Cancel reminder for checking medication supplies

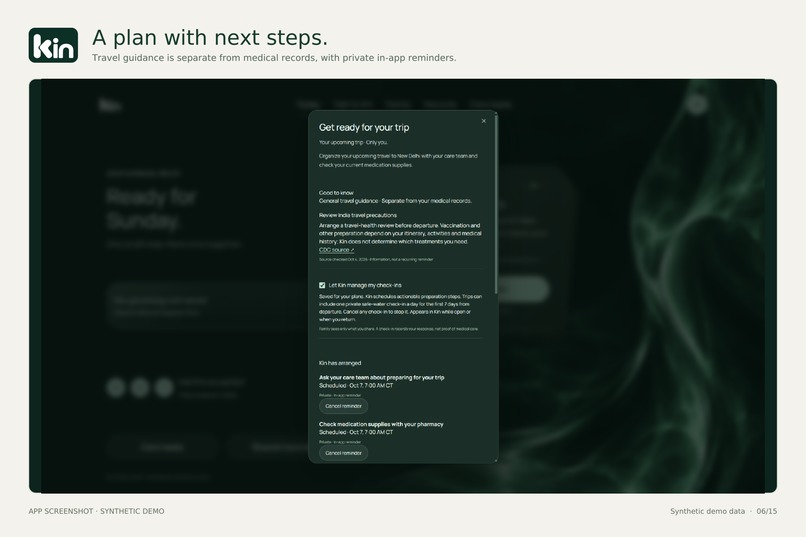pos(343,453)
